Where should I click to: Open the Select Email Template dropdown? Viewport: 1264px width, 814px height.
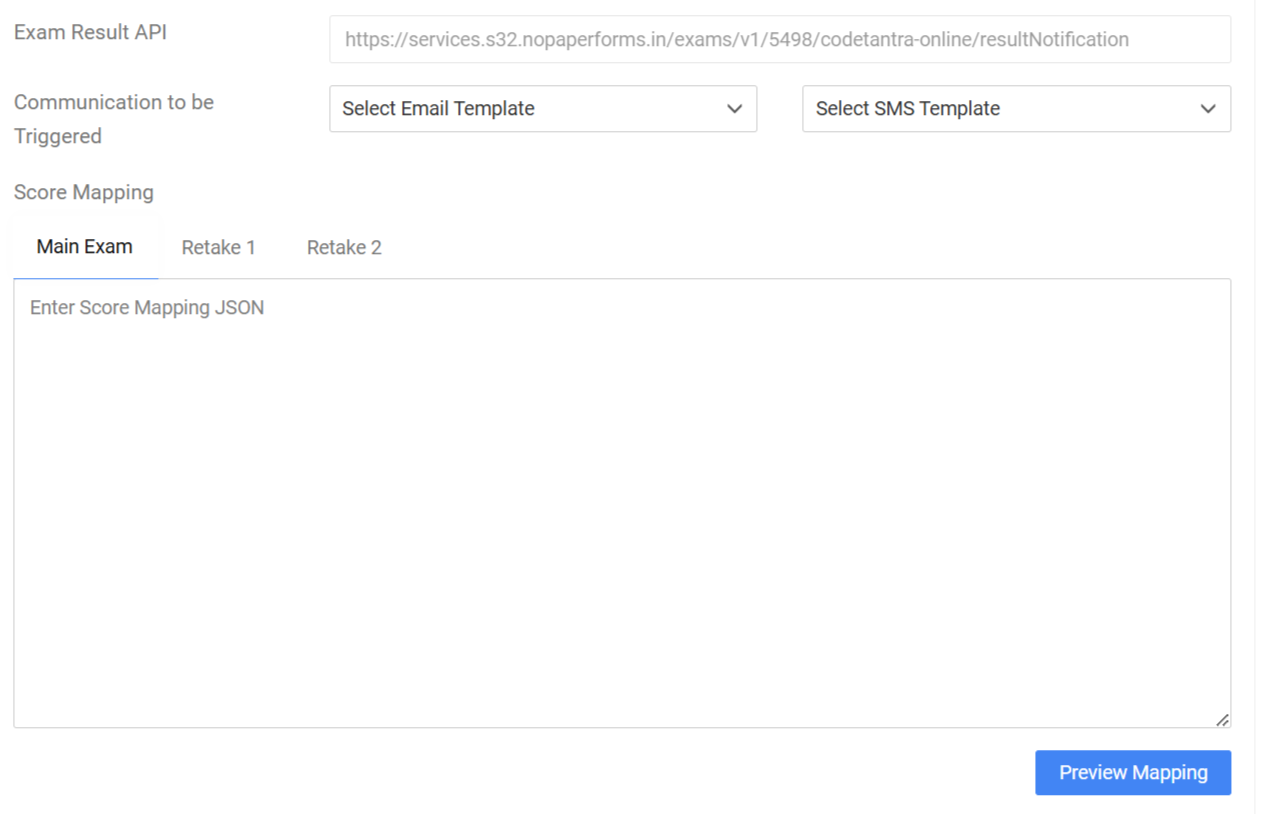(x=542, y=109)
